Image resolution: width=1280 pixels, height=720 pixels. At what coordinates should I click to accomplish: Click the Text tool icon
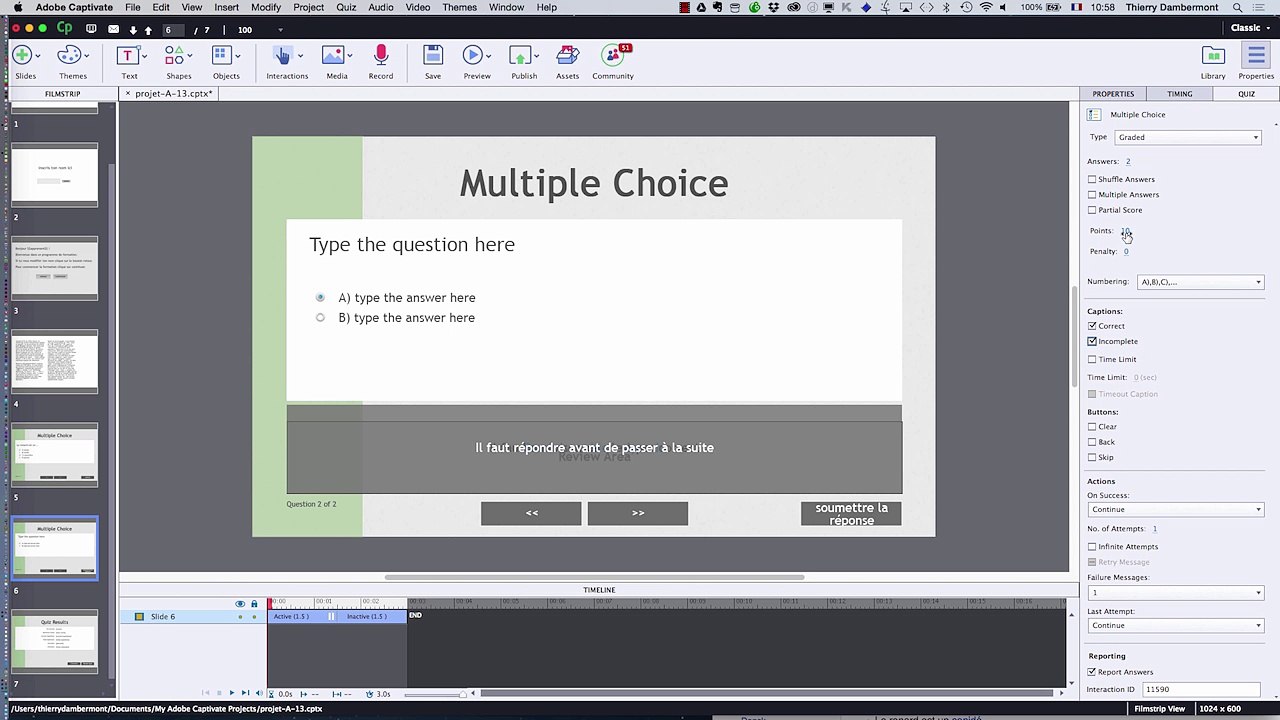(x=127, y=55)
